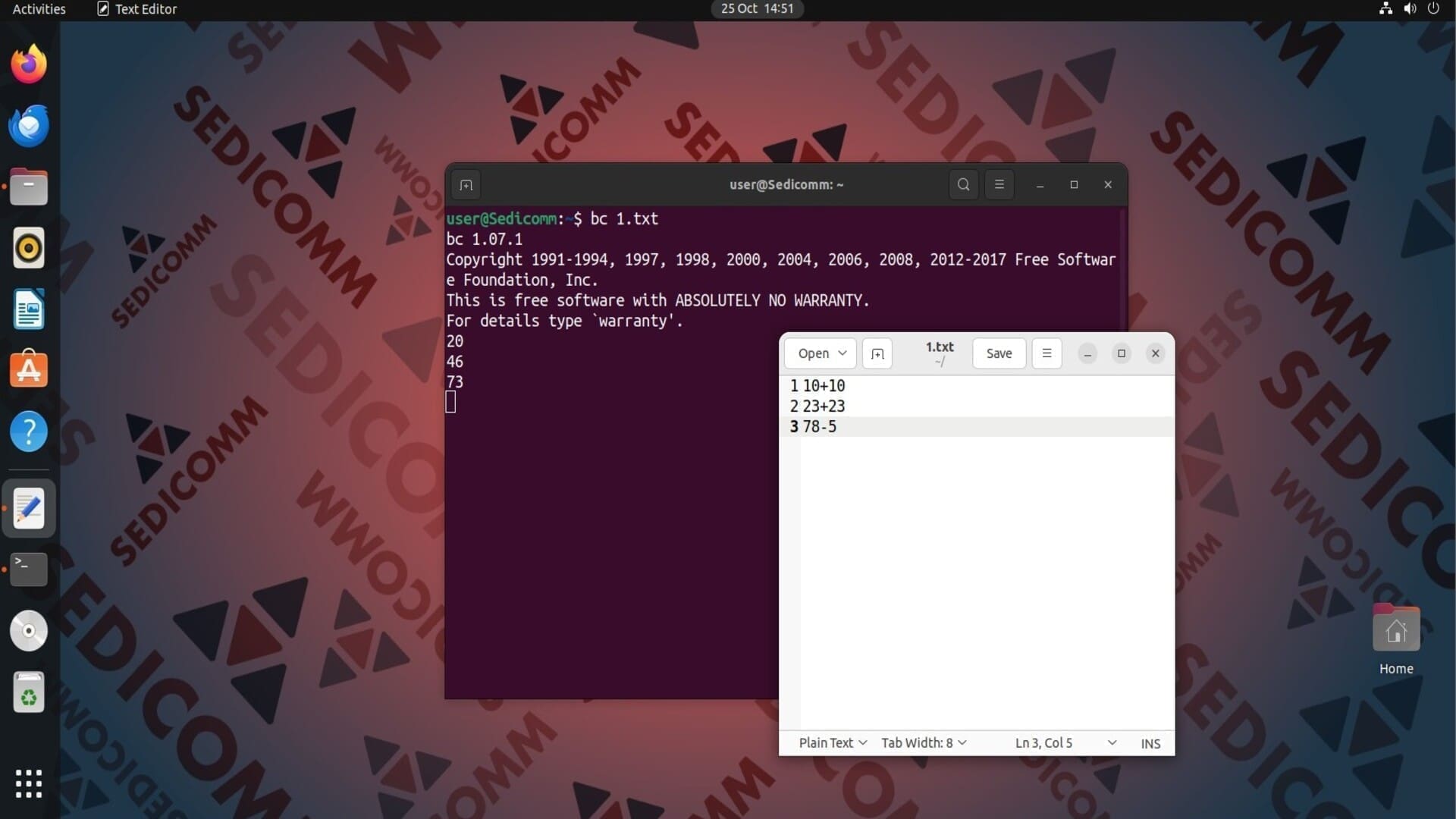Click the result 73 in Terminal
Screen dimensions: 1456x819
[x=454, y=382]
